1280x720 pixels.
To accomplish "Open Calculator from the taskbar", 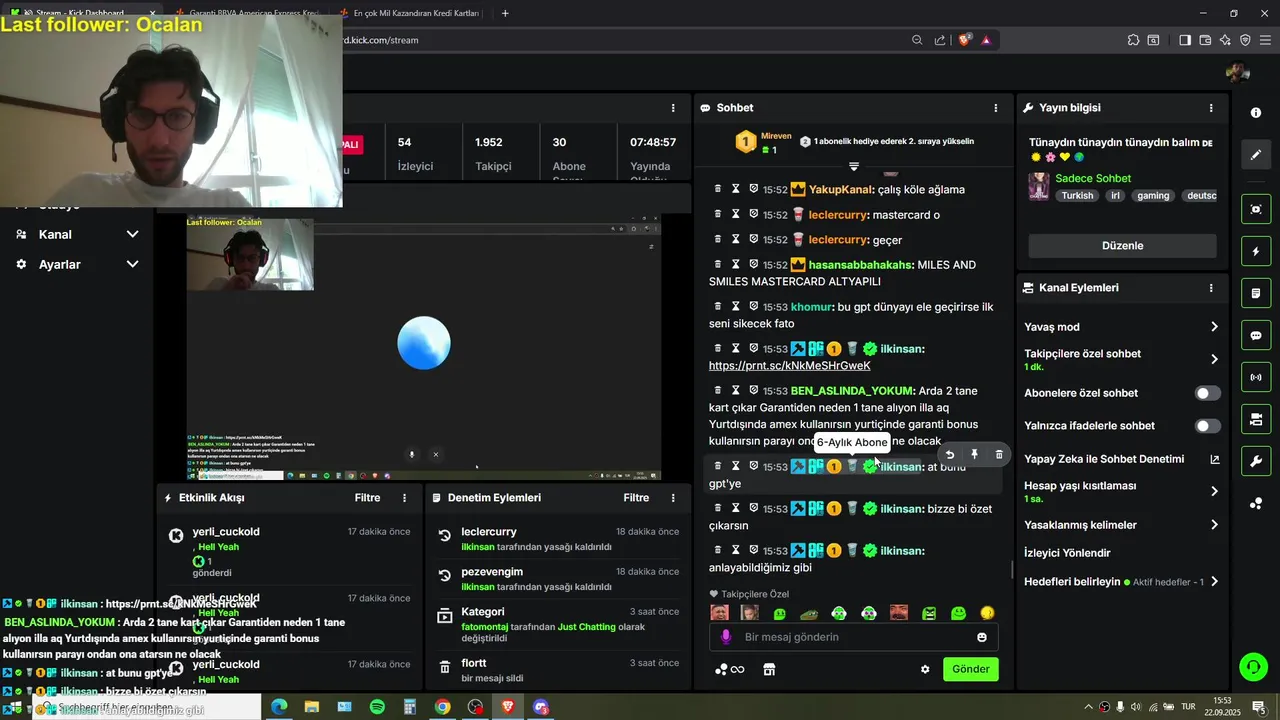I will pos(410,707).
